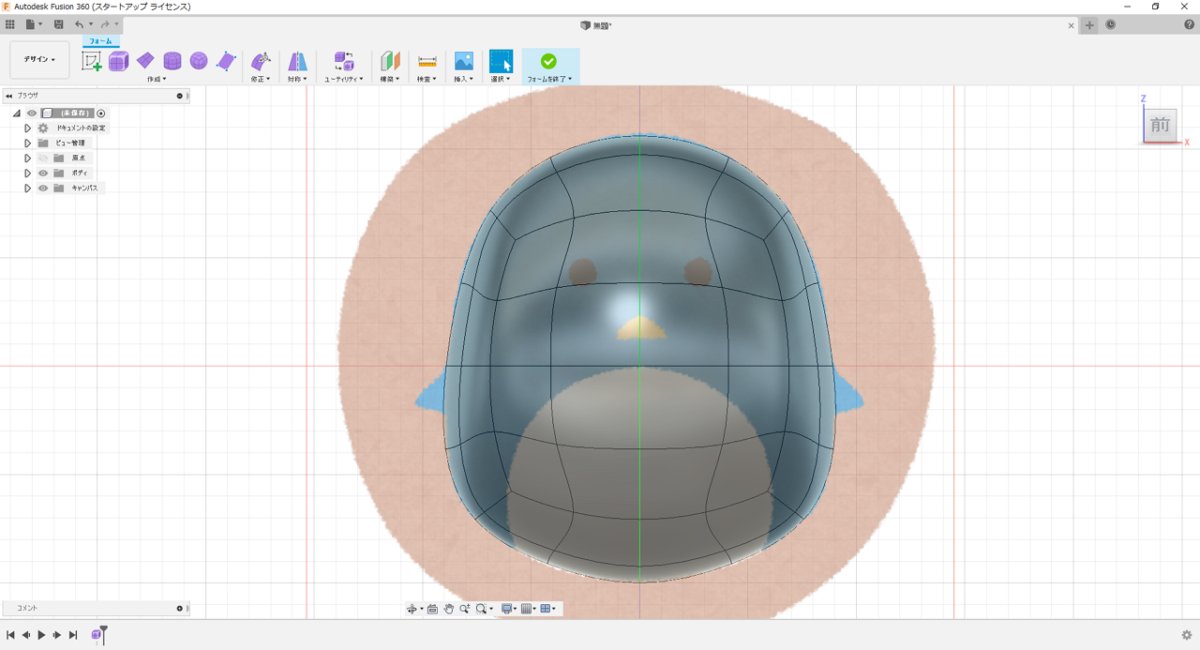Screen dimensions: 1200x650
Task: Switch to the フォーム ribbon tab
Action: (101, 42)
